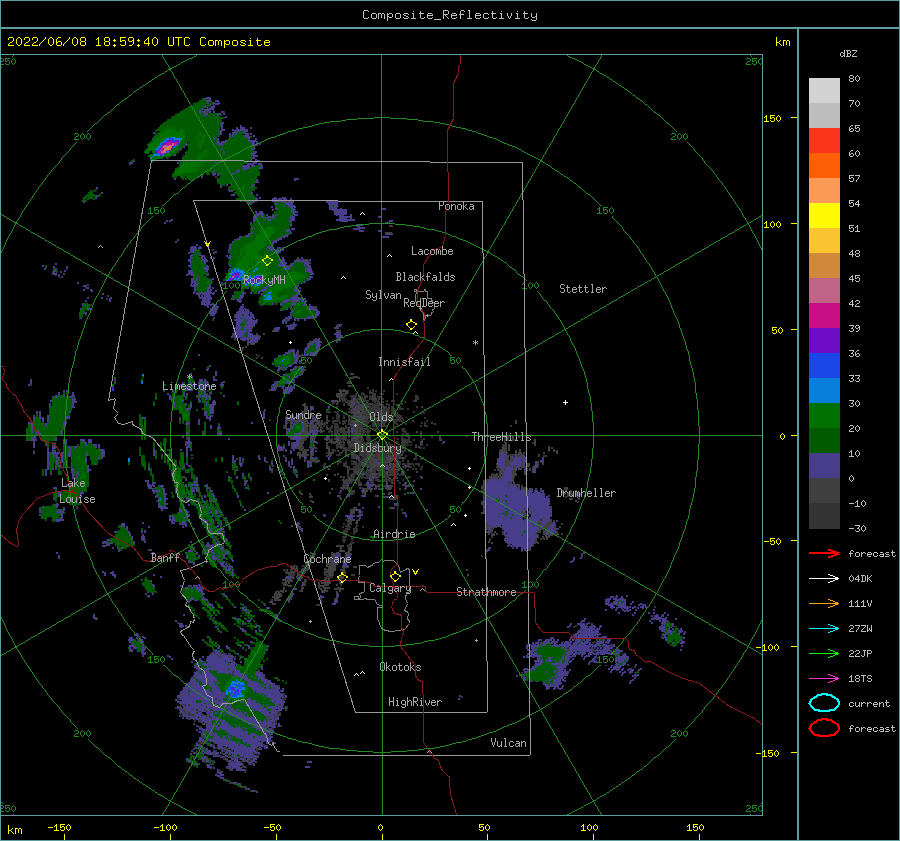Select the 65 dBZ red color swatch
Screen dimensions: 900x841
click(824, 141)
